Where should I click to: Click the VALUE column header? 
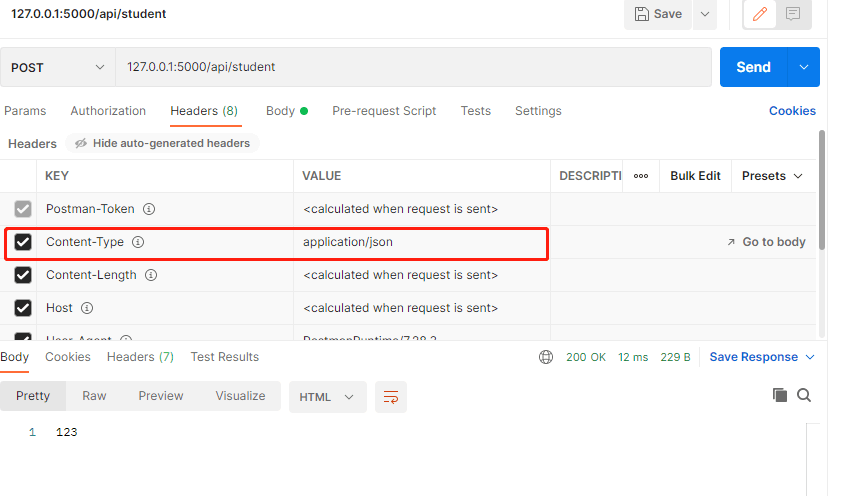321,176
